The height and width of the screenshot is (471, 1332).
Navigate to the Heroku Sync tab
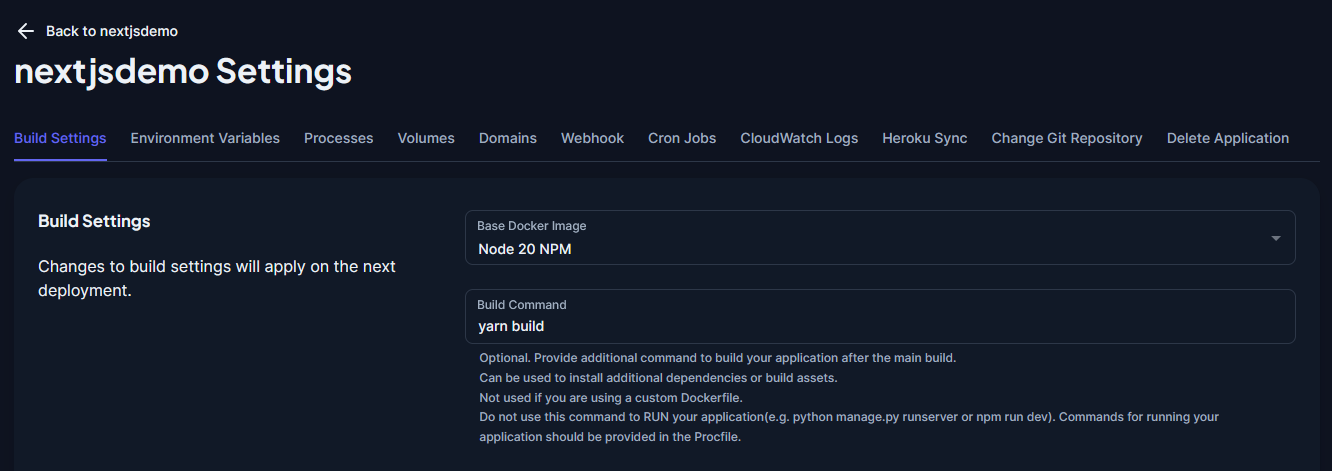pos(924,138)
